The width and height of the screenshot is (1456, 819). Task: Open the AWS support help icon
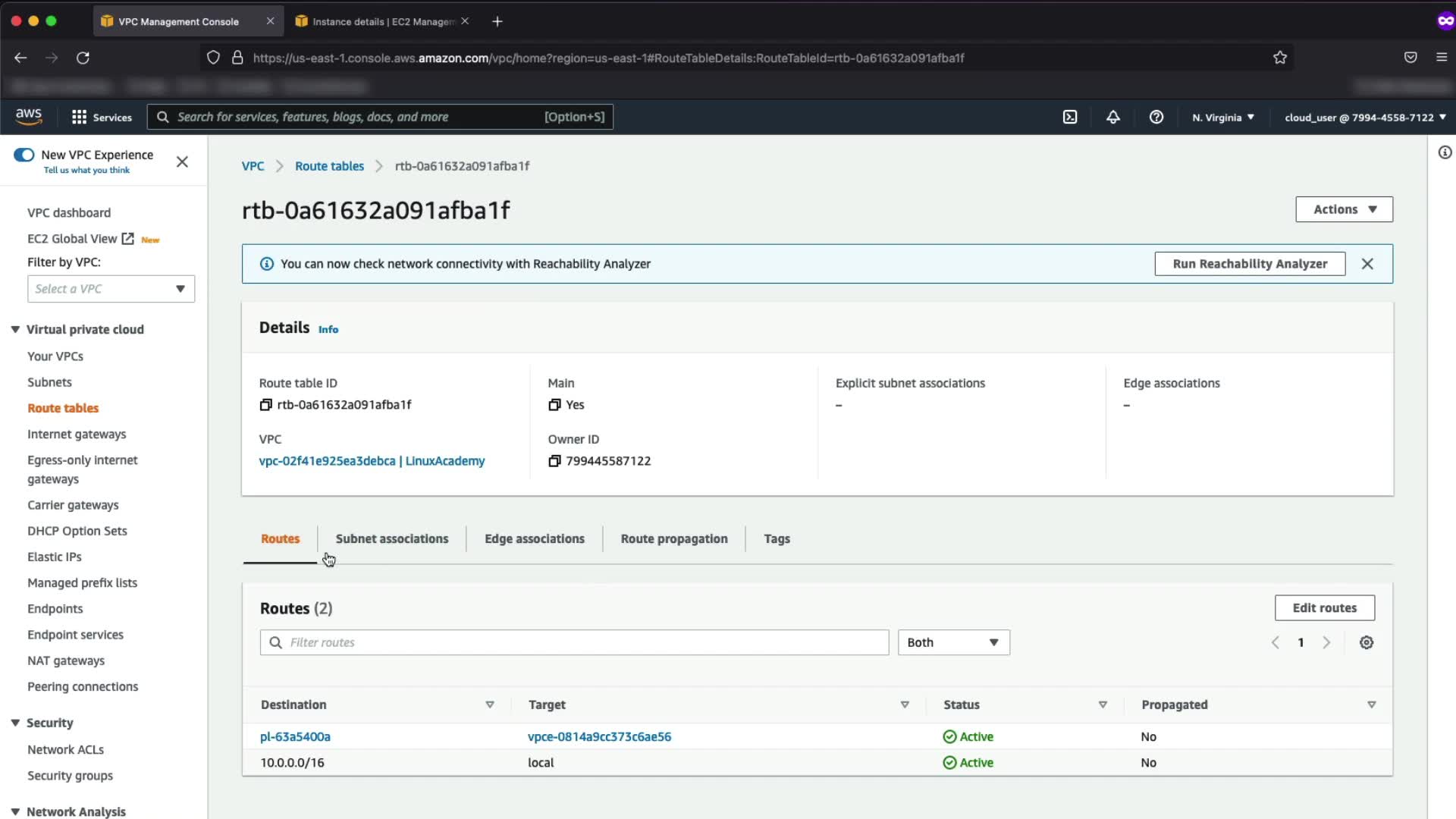1156,117
